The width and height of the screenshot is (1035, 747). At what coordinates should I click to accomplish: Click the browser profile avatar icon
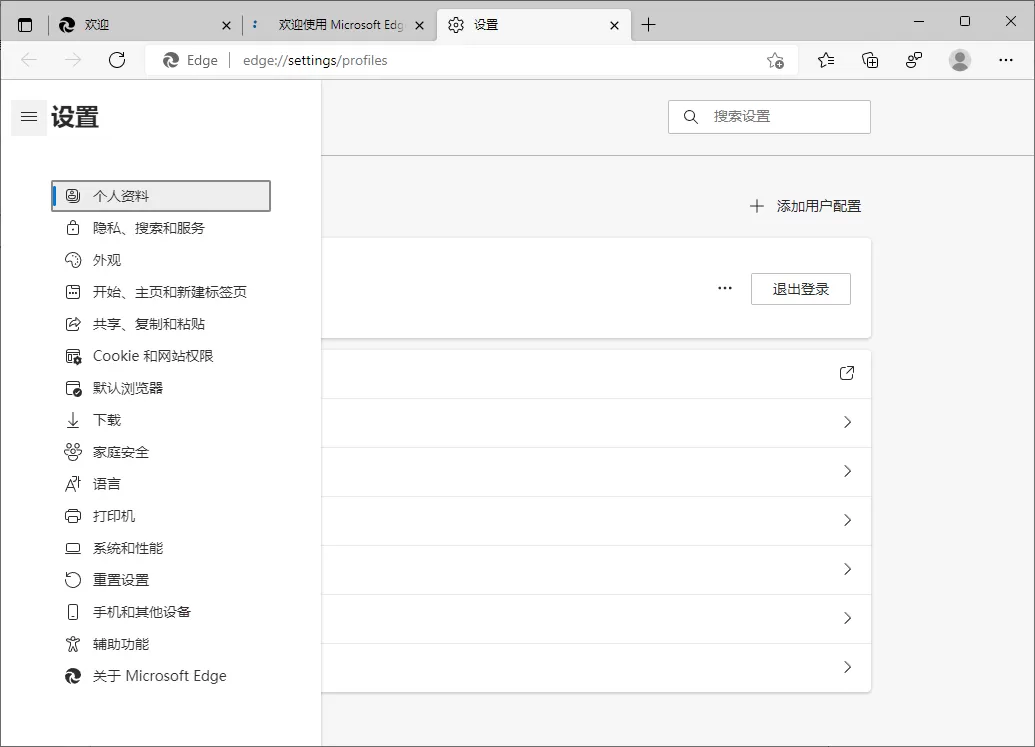pyautogui.click(x=959, y=60)
